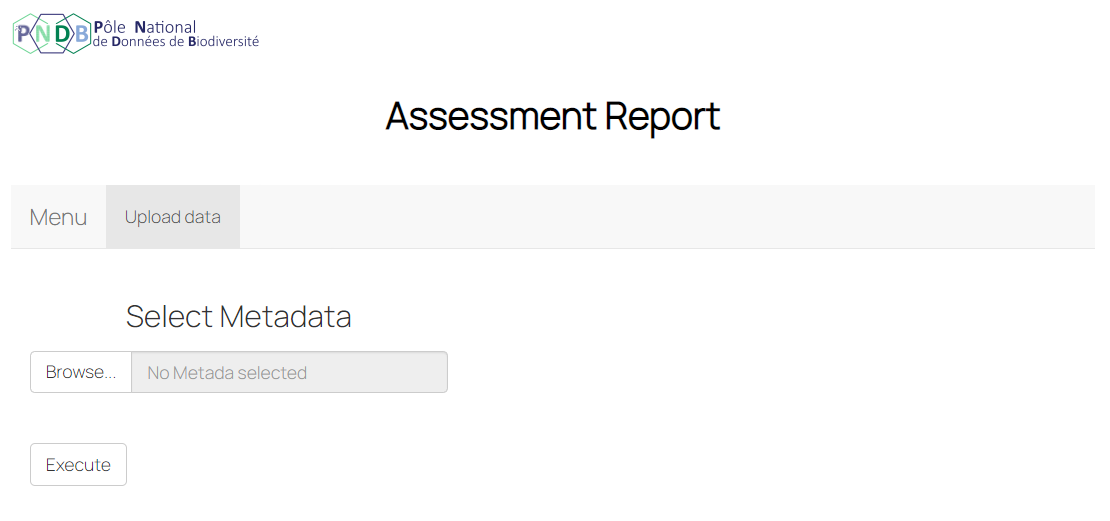Focus the metadata filename placeholder box
This screenshot has height=521, width=1110.
pos(290,372)
